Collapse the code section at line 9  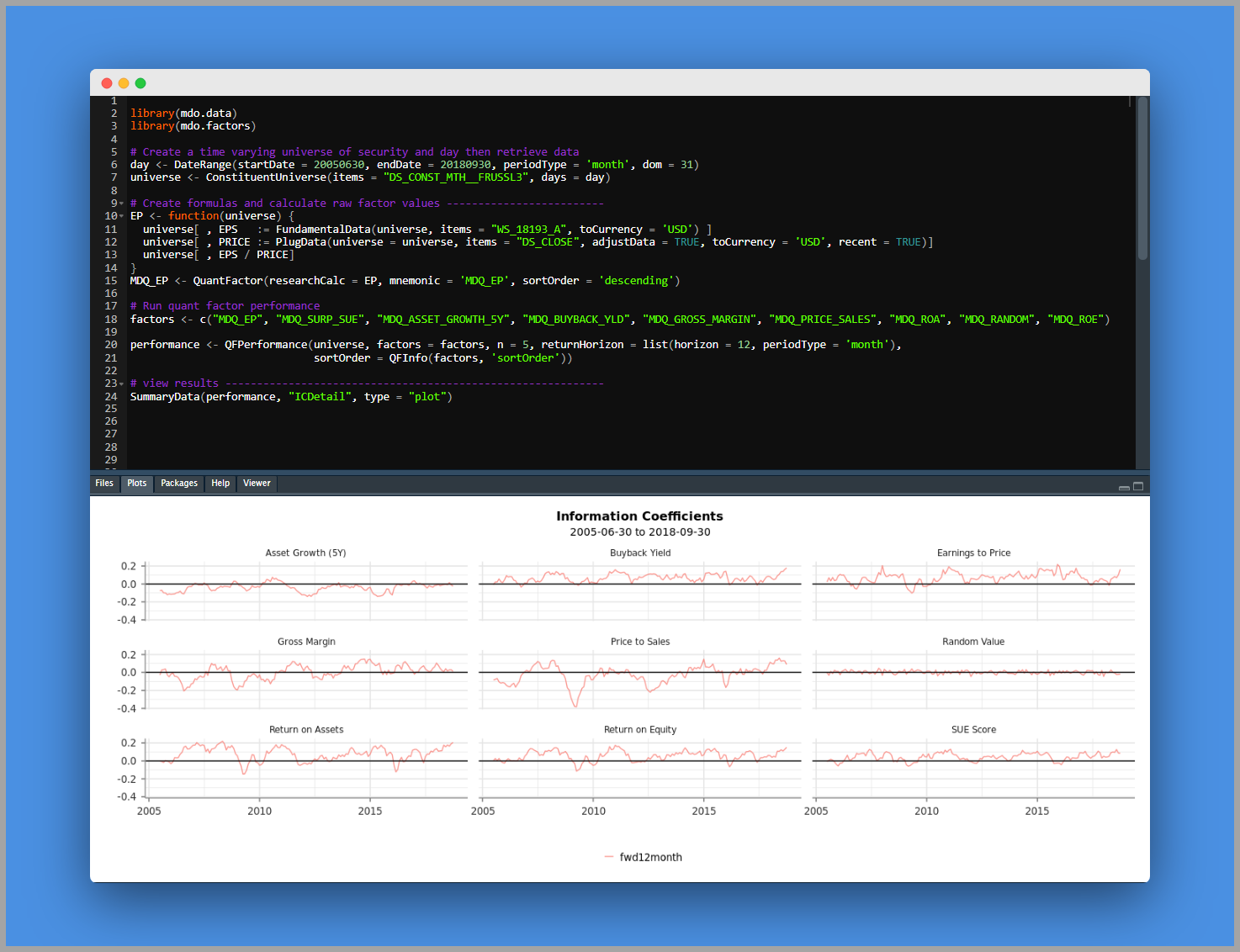(122, 204)
